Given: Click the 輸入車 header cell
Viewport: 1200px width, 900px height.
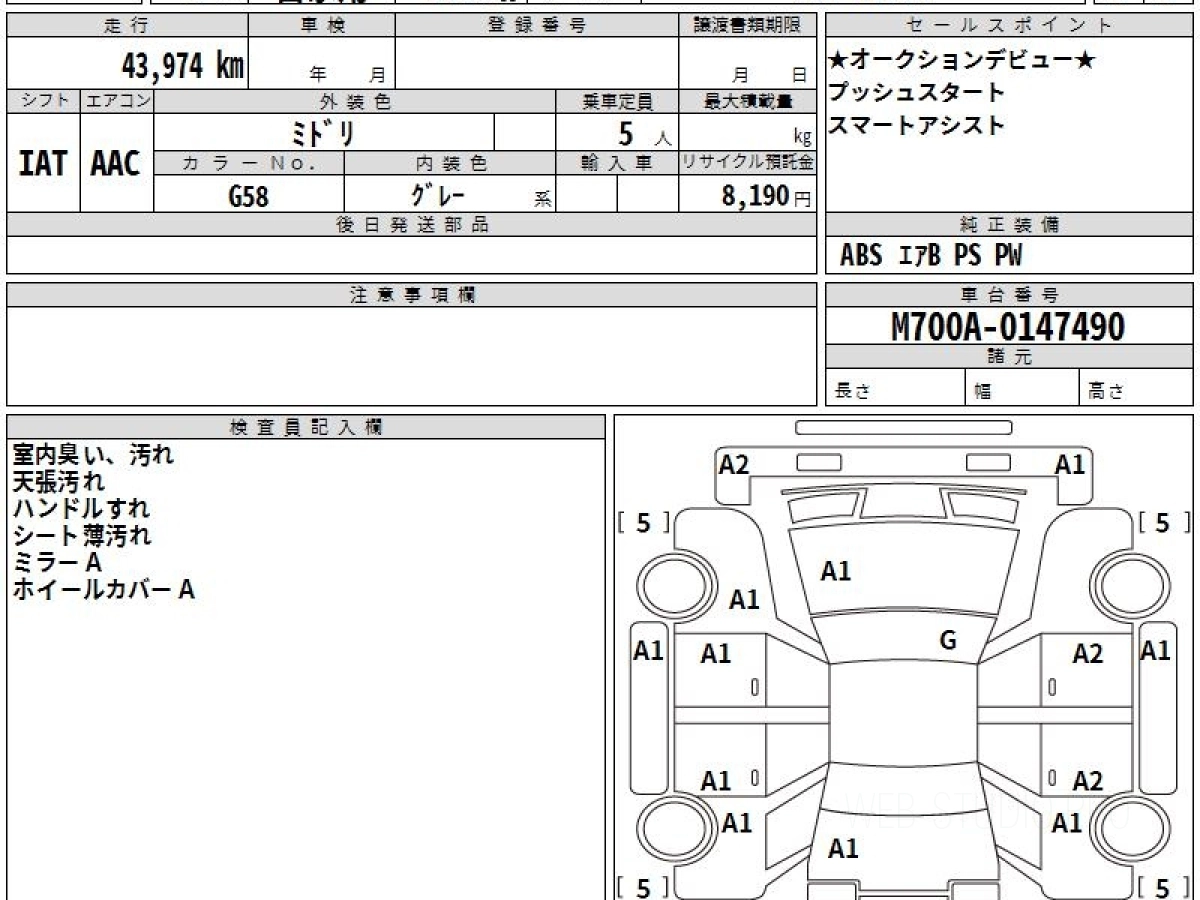Looking at the screenshot, I should coord(617,163).
